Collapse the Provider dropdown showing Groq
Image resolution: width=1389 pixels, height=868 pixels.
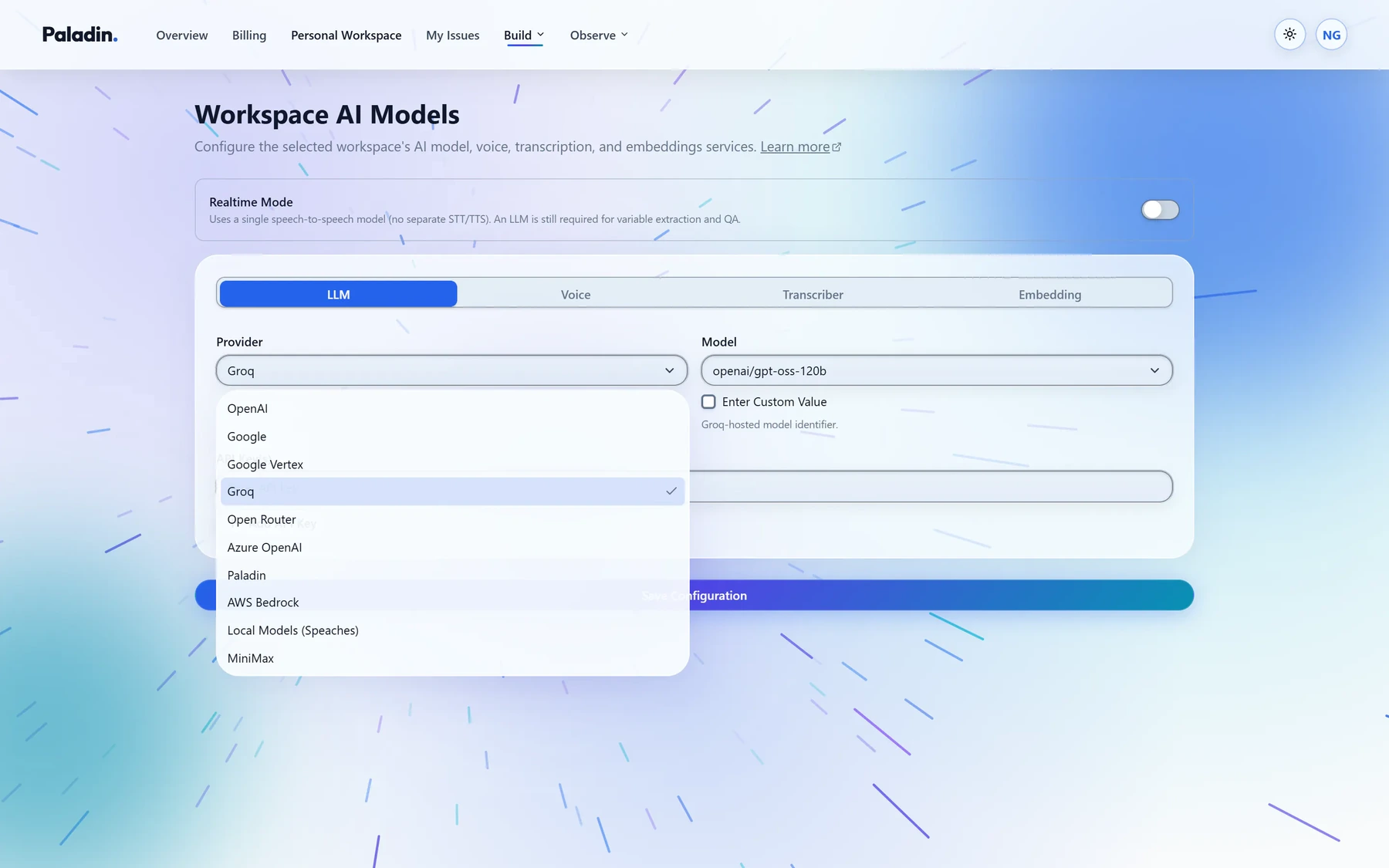(451, 370)
